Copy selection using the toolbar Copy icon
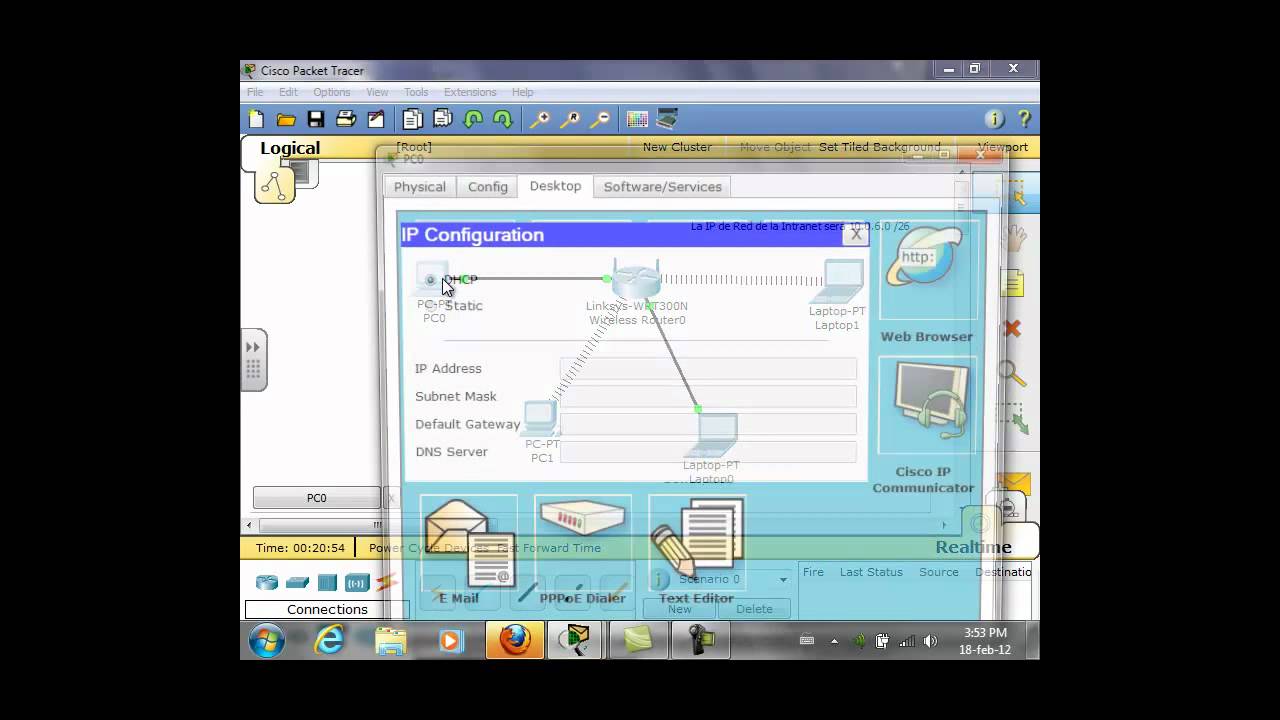This screenshot has height=720, width=1280. (413, 119)
